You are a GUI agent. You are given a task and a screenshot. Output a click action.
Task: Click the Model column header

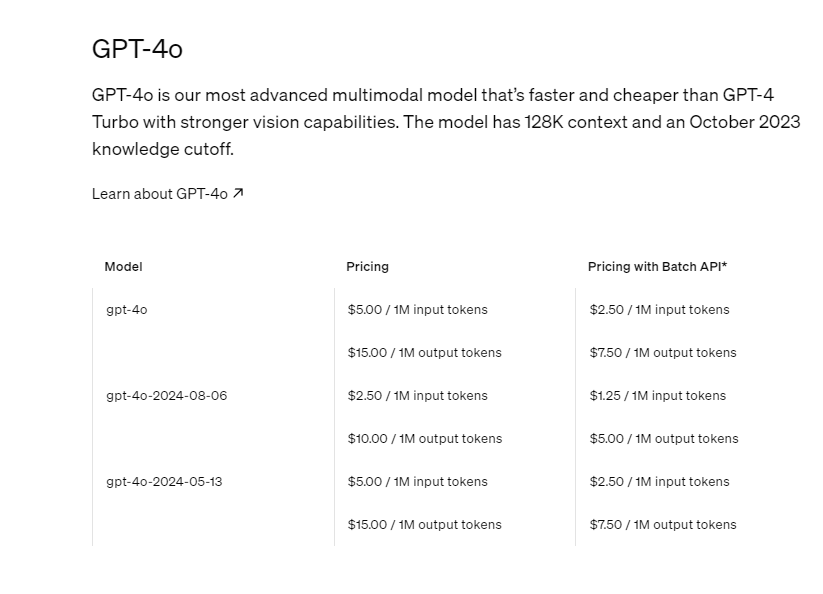point(123,267)
